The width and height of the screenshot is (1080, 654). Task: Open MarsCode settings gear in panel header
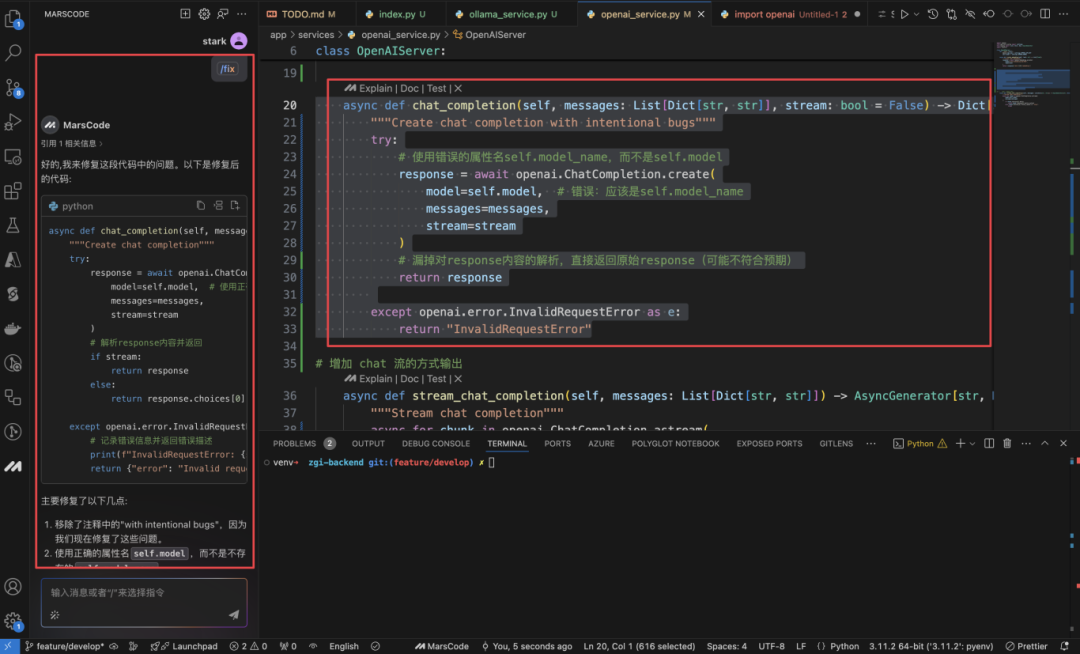click(x=204, y=14)
